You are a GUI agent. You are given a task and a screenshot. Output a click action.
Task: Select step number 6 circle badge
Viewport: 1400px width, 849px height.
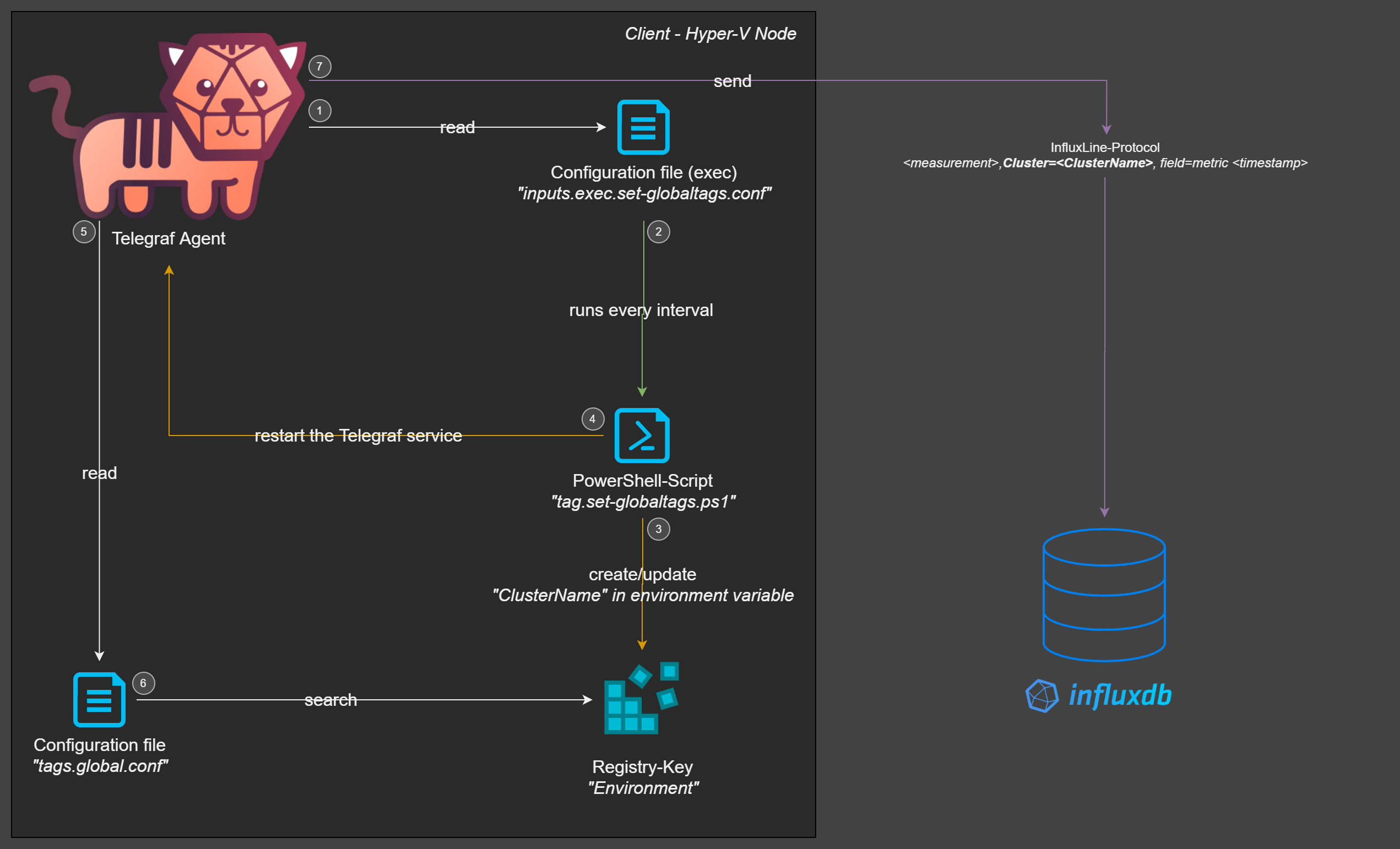(143, 683)
